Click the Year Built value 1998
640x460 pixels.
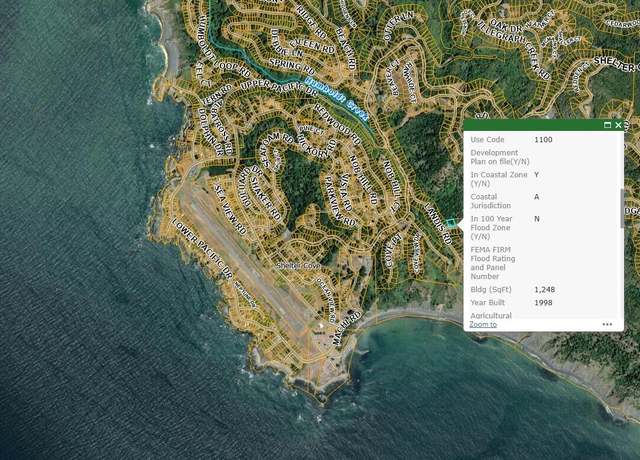coord(543,303)
